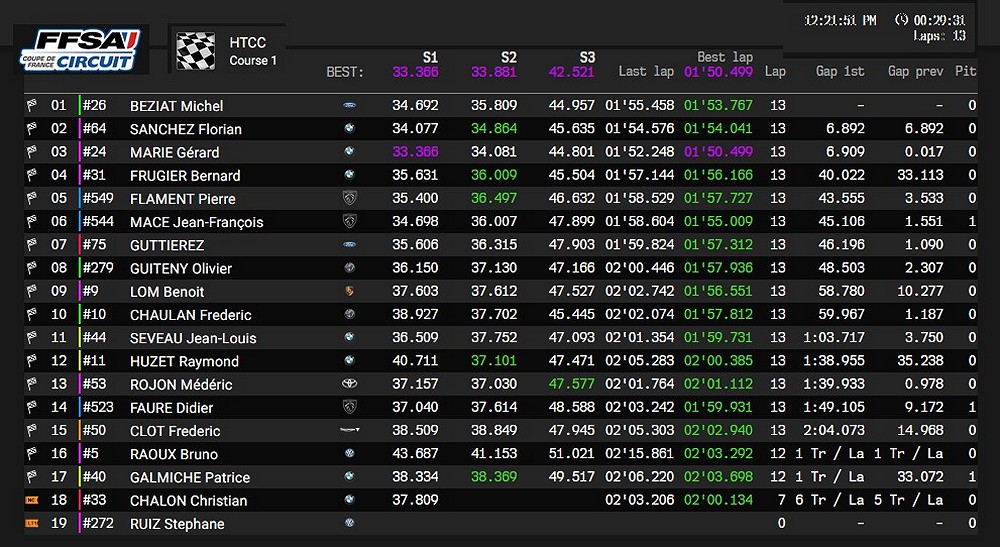Screen dimensions: 1000x547
Task: Click the Peugeot logo in Flament Pierre's row
Action: pos(350,198)
